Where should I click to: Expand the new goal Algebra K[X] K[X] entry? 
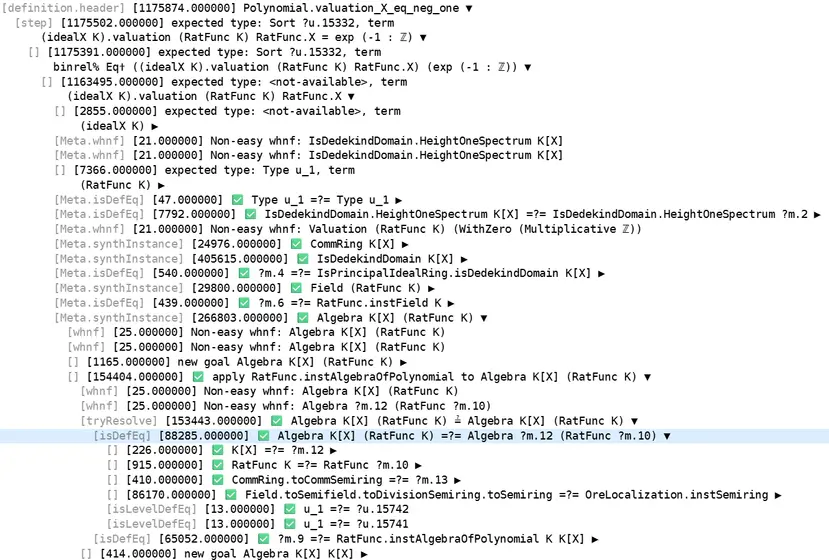tap(364, 554)
